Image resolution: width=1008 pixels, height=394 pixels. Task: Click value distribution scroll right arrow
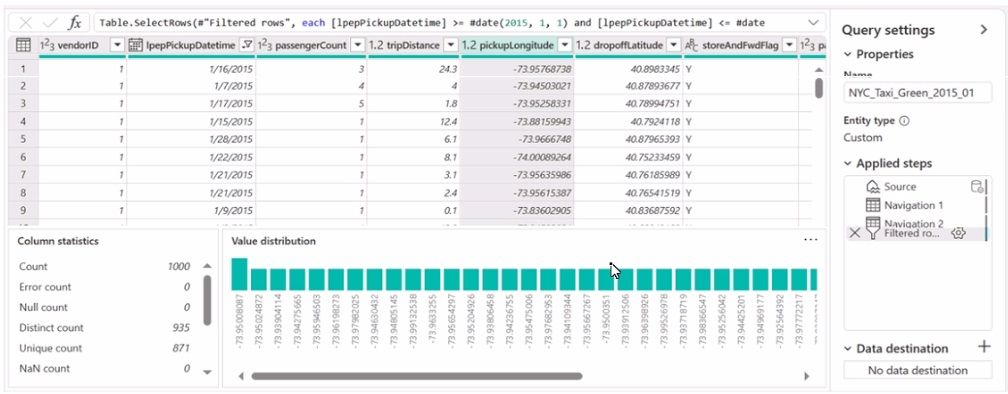[x=807, y=376]
